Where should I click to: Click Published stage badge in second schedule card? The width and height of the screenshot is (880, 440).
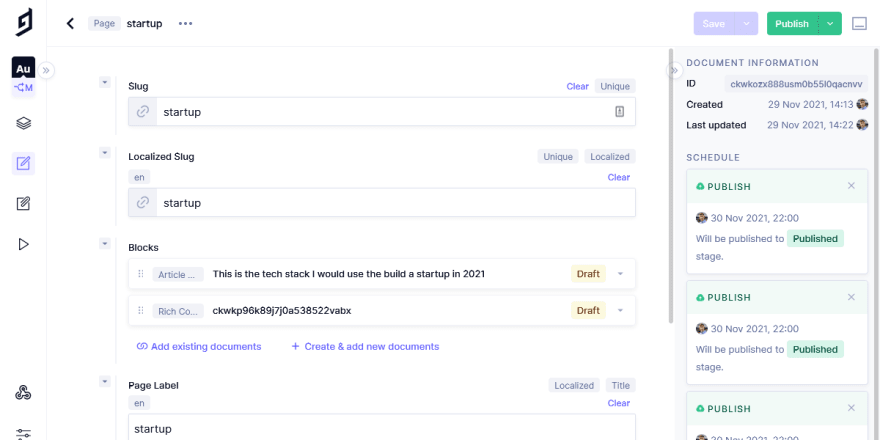(815, 349)
